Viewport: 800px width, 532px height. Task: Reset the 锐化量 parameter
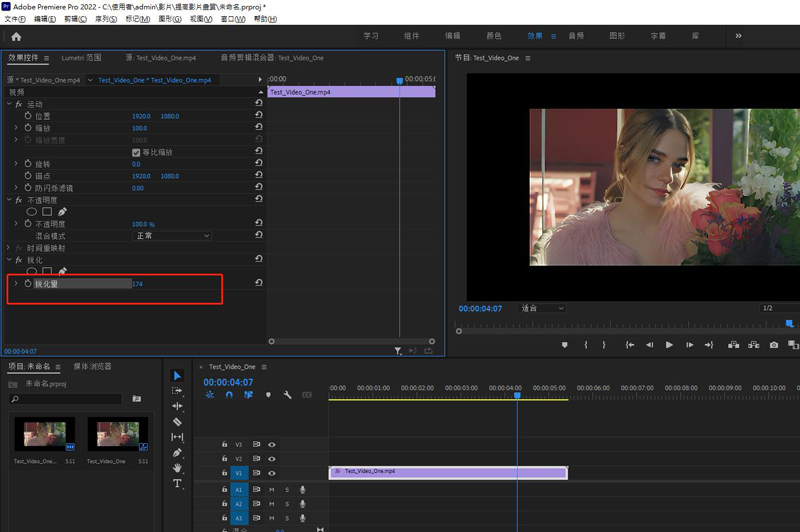(x=259, y=284)
